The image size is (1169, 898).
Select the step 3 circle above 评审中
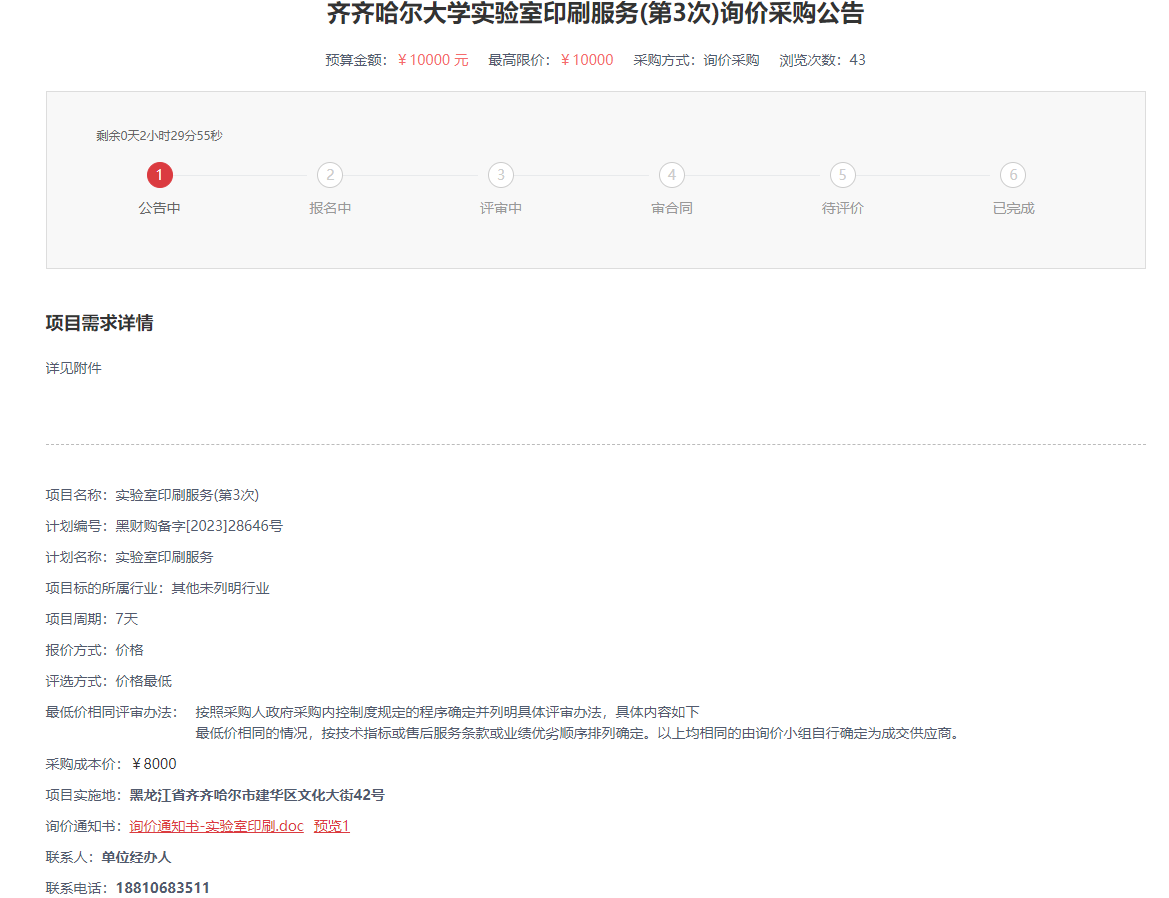tap(501, 175)
